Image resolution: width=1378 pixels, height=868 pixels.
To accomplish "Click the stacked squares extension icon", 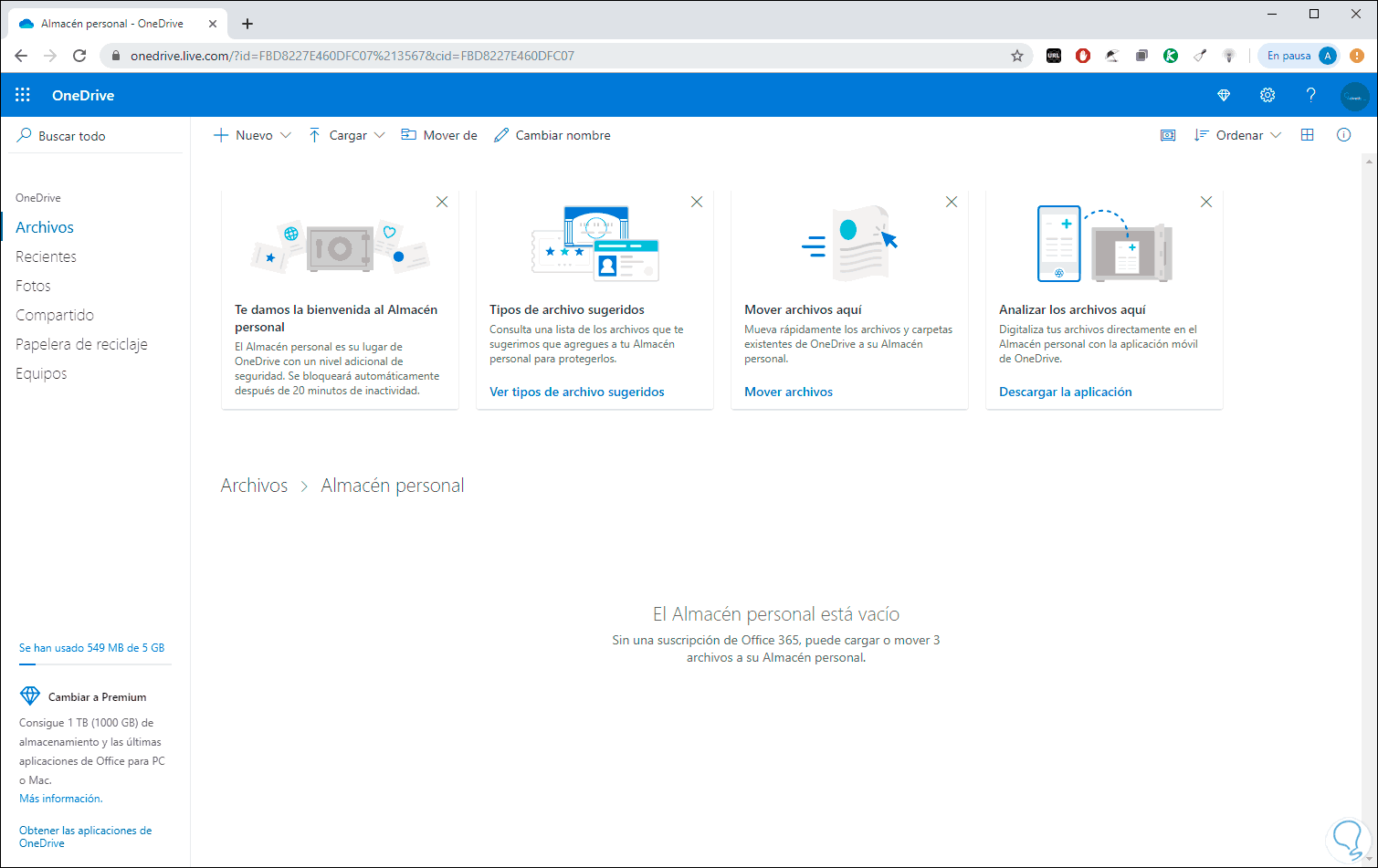I will point(1141,56).
